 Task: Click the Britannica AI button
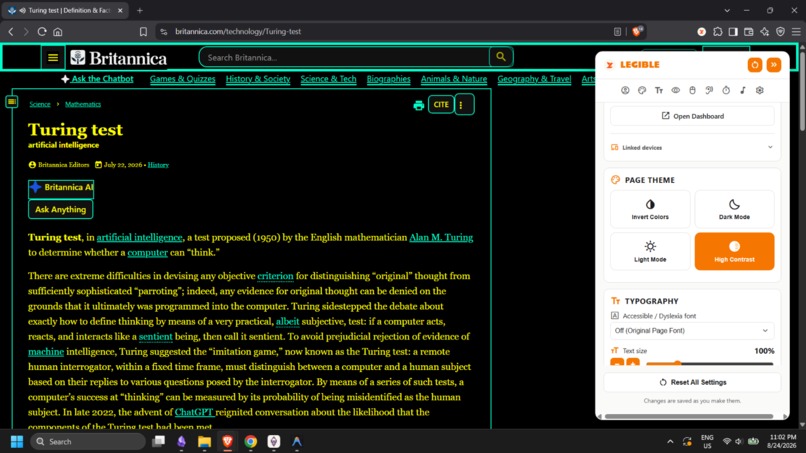point(61,188)
